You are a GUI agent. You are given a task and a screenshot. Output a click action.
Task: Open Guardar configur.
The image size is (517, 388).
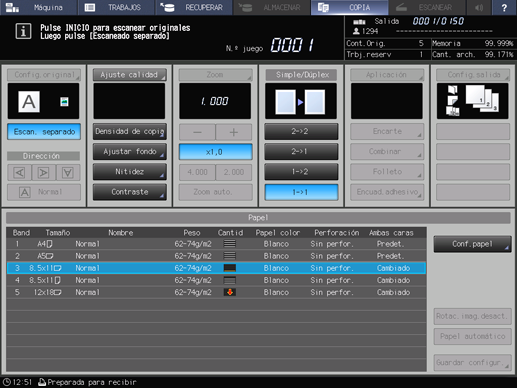tap(472, 362)
